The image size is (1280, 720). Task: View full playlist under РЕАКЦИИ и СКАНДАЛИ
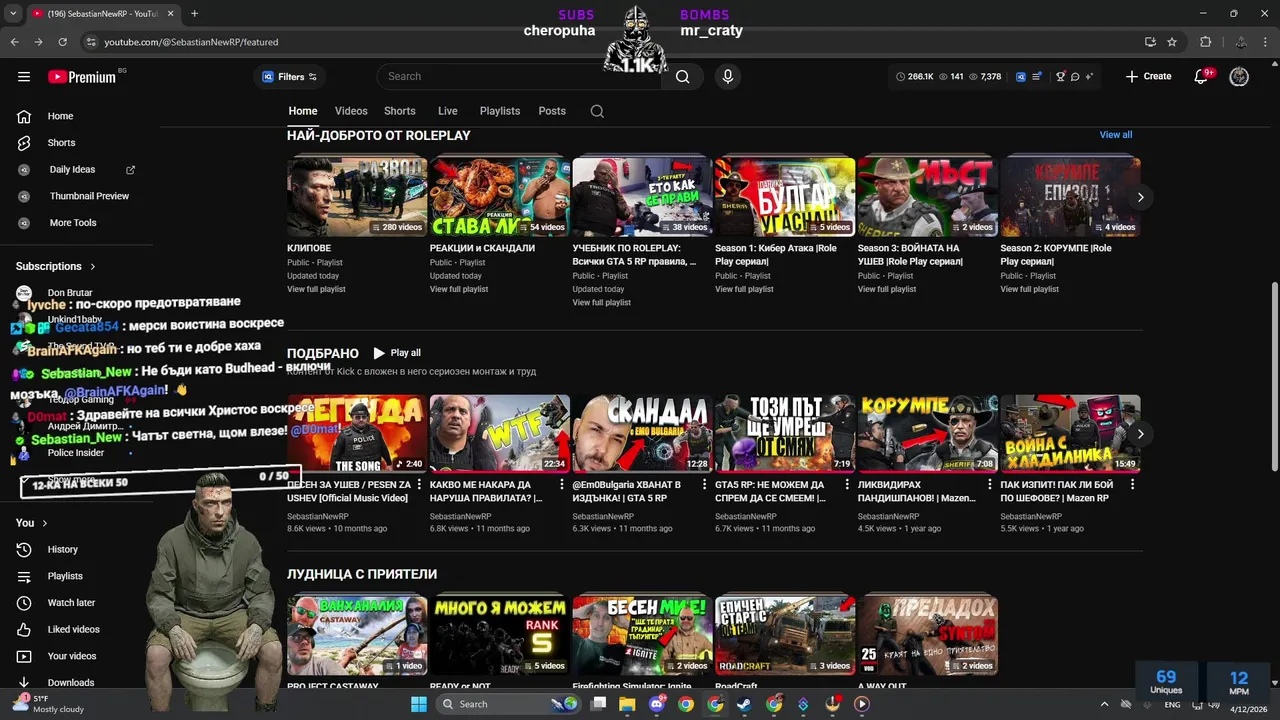click(x=459, y=289)
